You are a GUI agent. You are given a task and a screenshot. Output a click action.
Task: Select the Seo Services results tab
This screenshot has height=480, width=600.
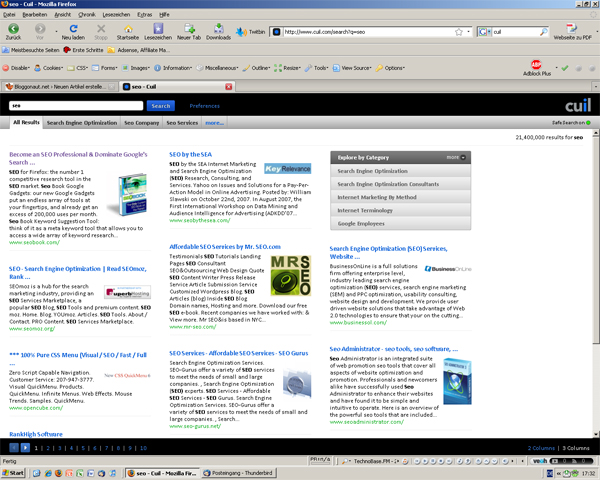tap(182, 123)
